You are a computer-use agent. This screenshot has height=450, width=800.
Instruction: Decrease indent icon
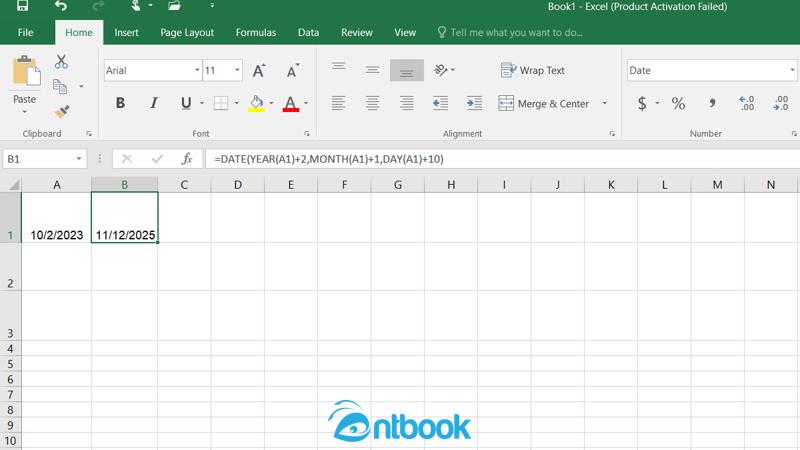pyautogui.click(x=440, y=103)
